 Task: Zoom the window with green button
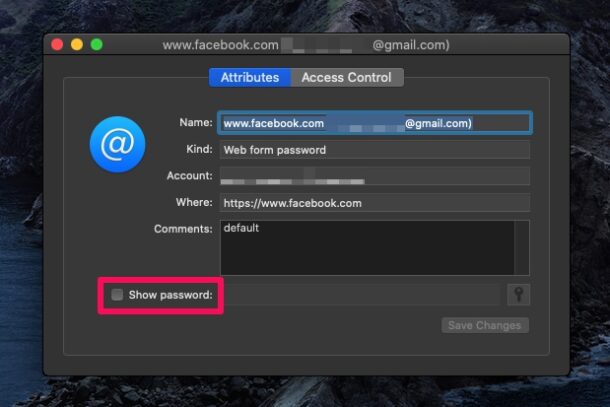(96, 44)
